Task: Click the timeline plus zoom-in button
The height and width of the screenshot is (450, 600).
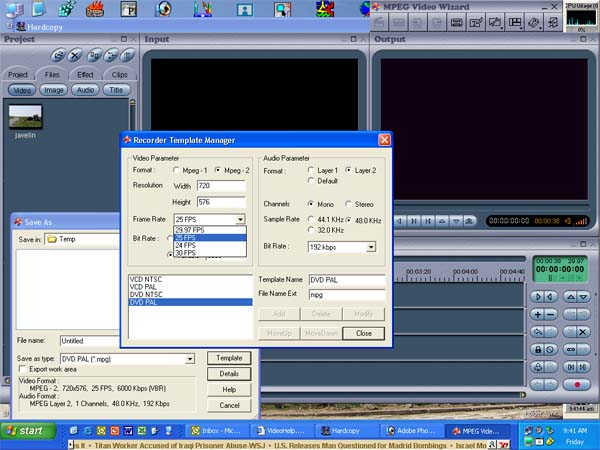Action: pos(538,315)
